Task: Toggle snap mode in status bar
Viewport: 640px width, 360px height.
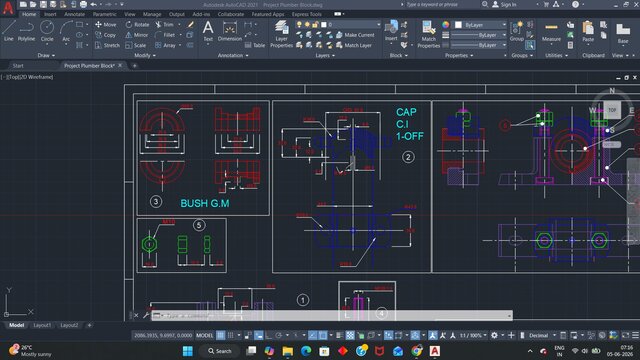Action: point(231,335)
